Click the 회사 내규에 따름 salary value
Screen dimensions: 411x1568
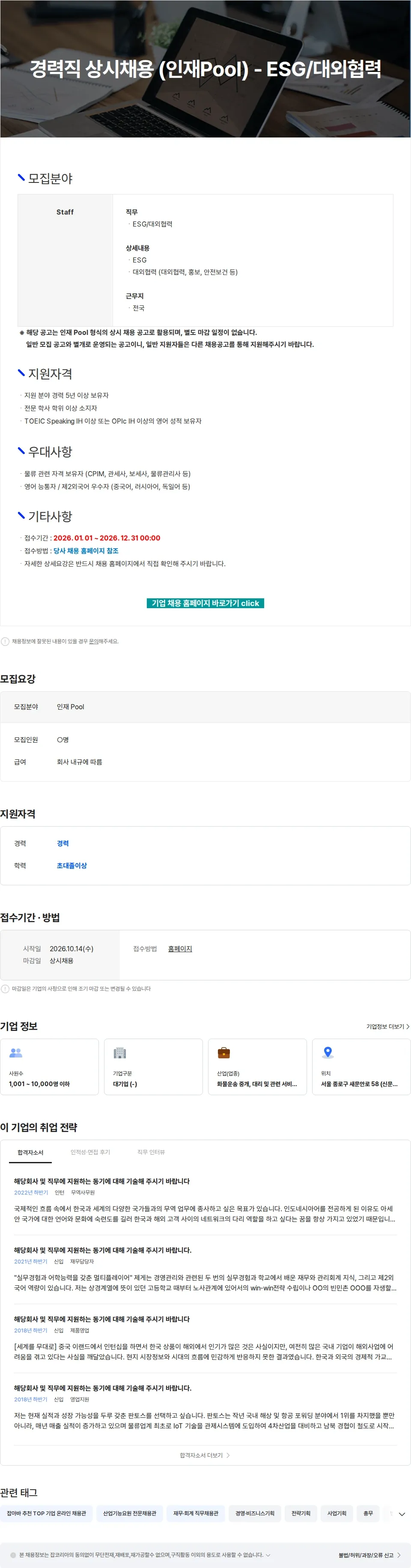pyautogui.click(x=79, y=762)
